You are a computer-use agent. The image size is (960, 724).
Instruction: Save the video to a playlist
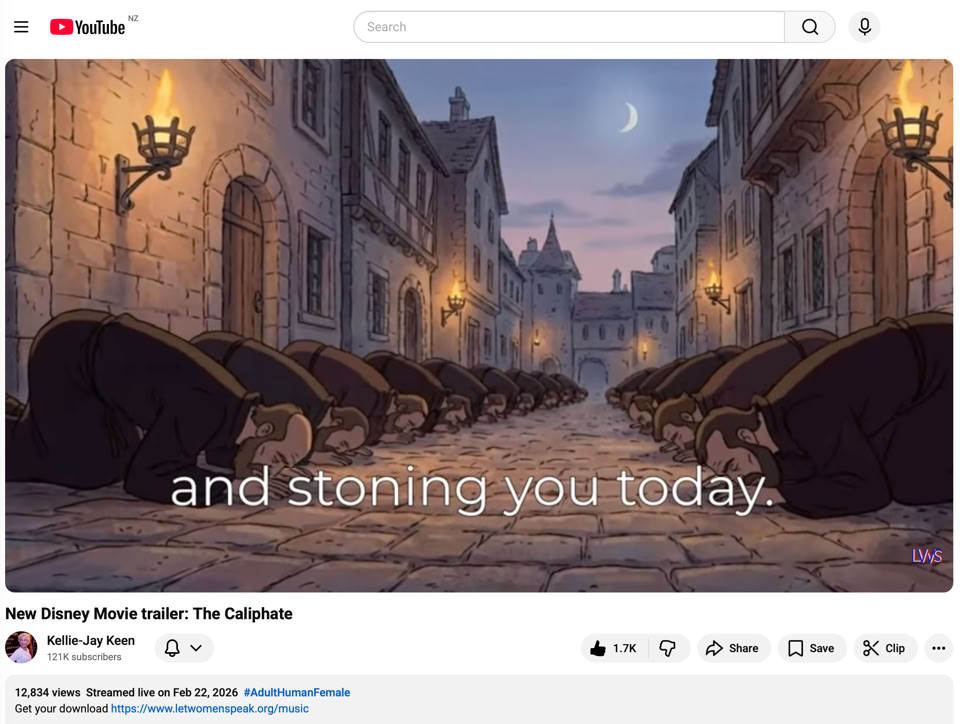point(811,648)
